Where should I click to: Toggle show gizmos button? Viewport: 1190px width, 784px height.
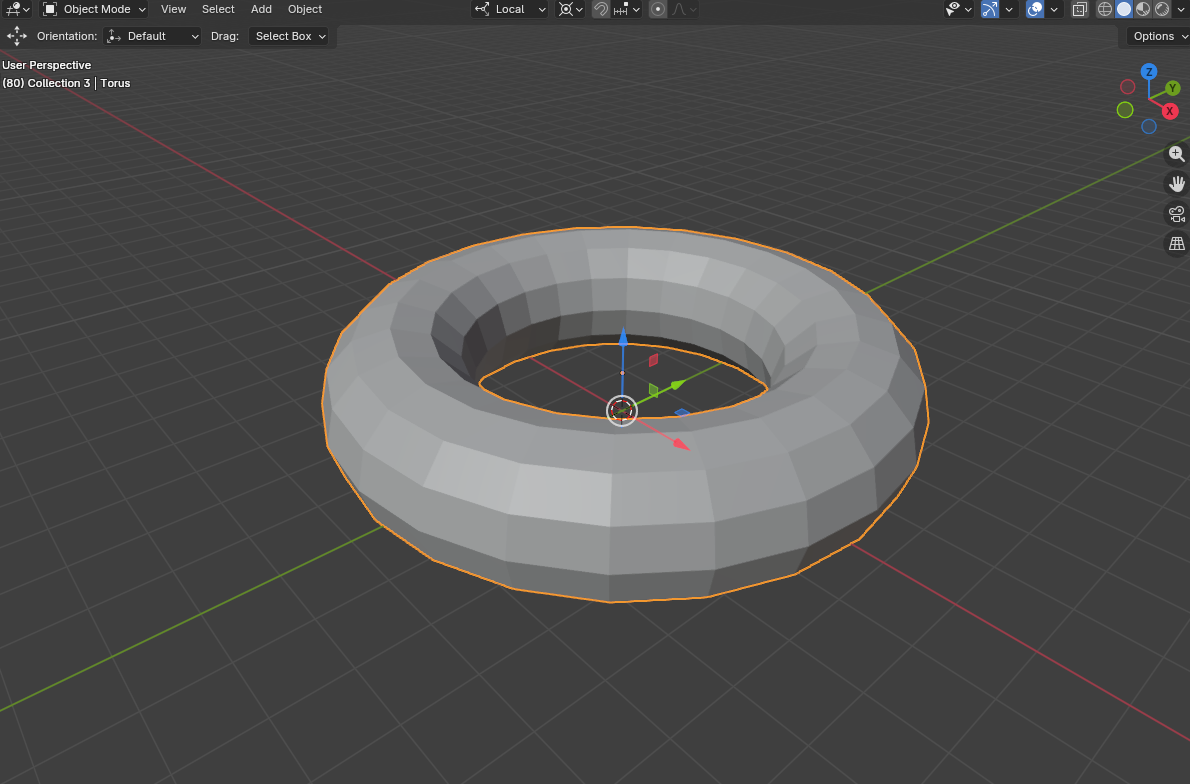pos(990,9)
